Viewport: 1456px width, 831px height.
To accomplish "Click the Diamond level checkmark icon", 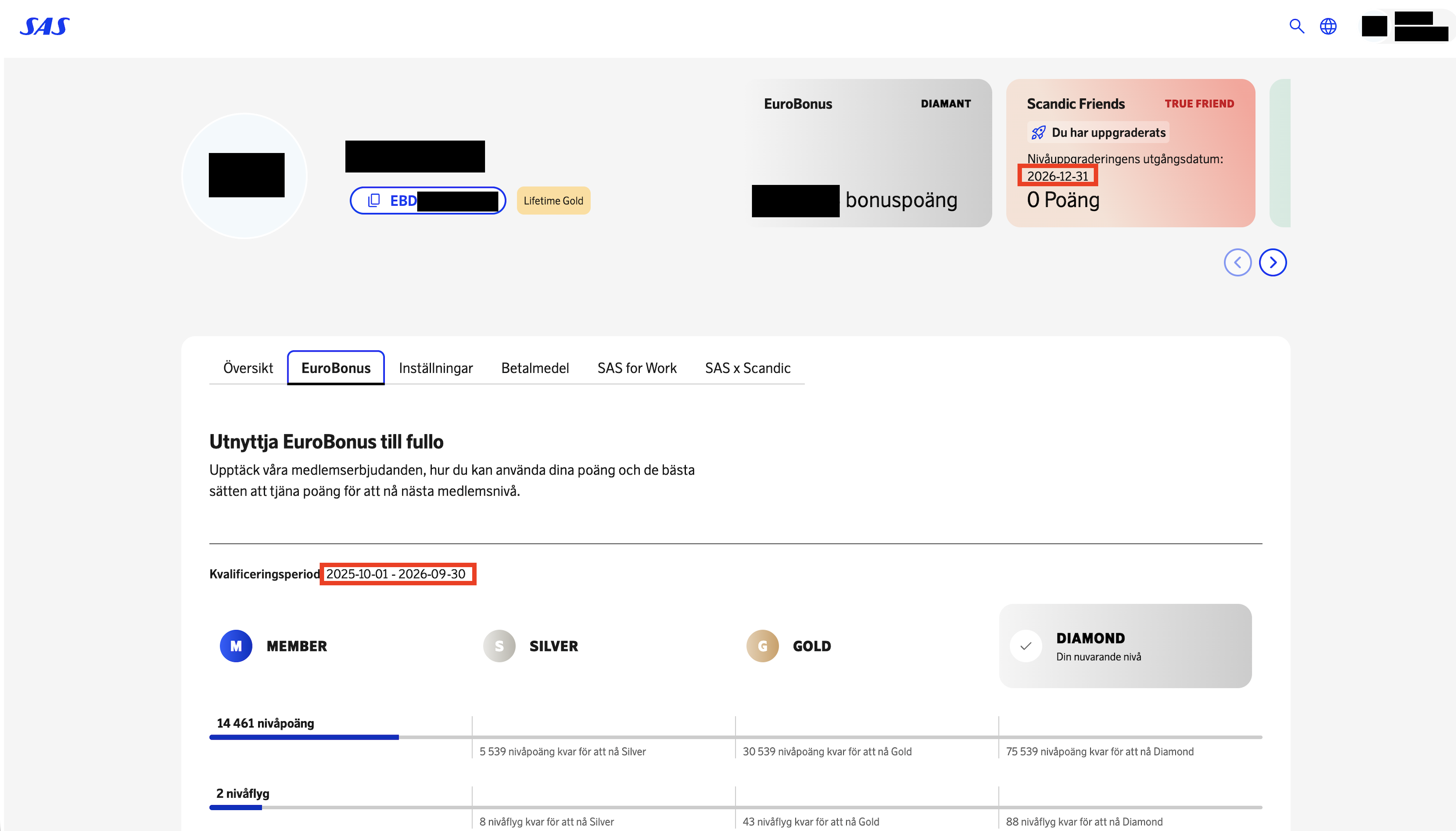I will pos(1026,646).
